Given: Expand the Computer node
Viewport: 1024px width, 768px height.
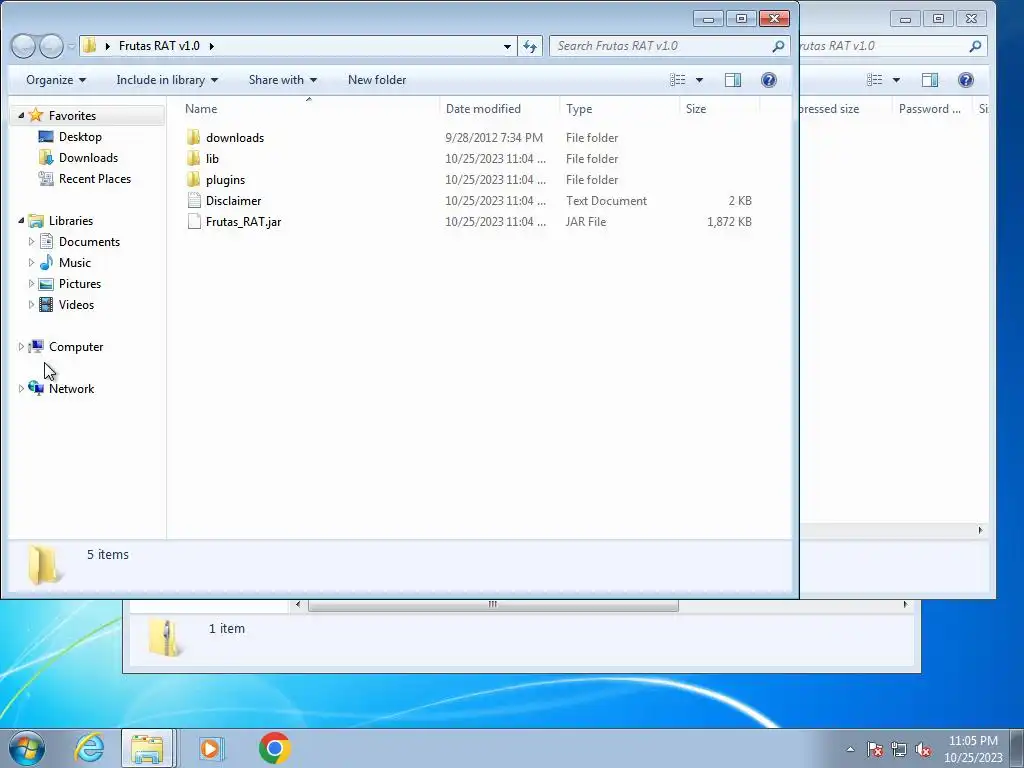Looking at the screenshot, I should click(x=21, y=347).
